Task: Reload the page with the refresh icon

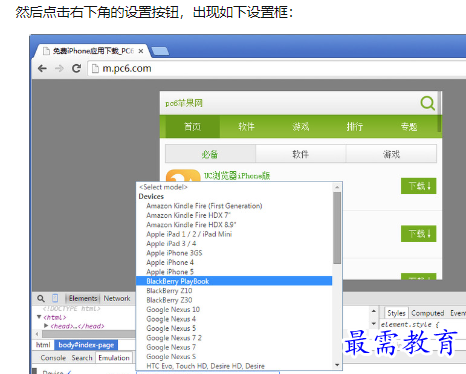Action: coord(77,68)
